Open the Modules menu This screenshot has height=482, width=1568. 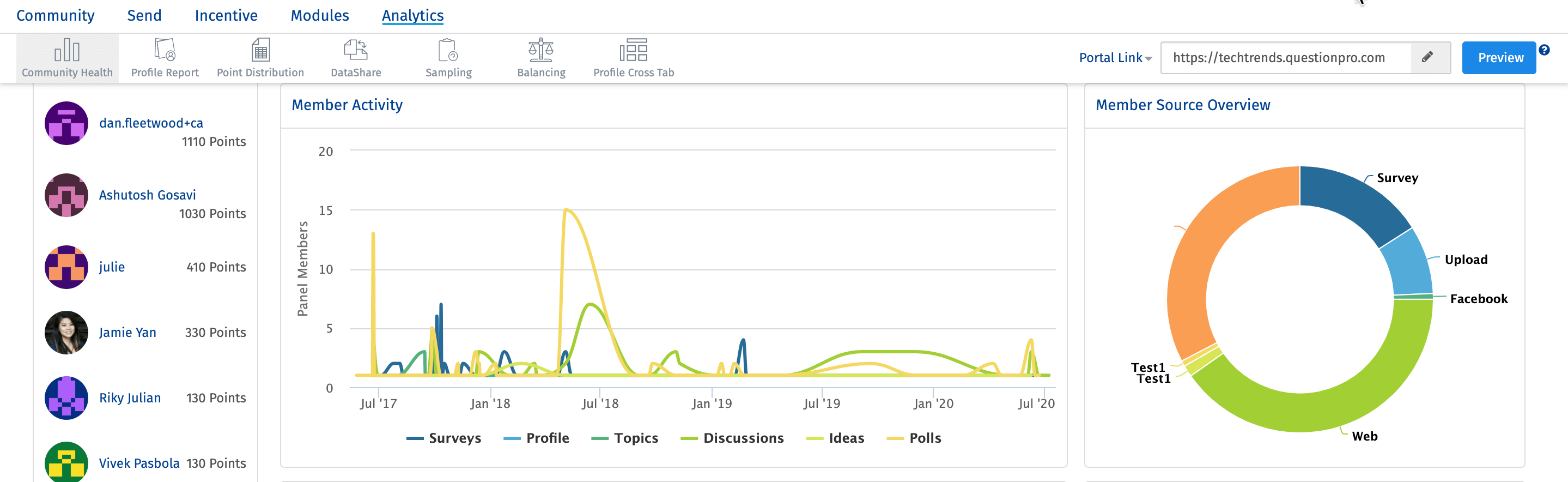pyautogui.click(x=320, y=15)
